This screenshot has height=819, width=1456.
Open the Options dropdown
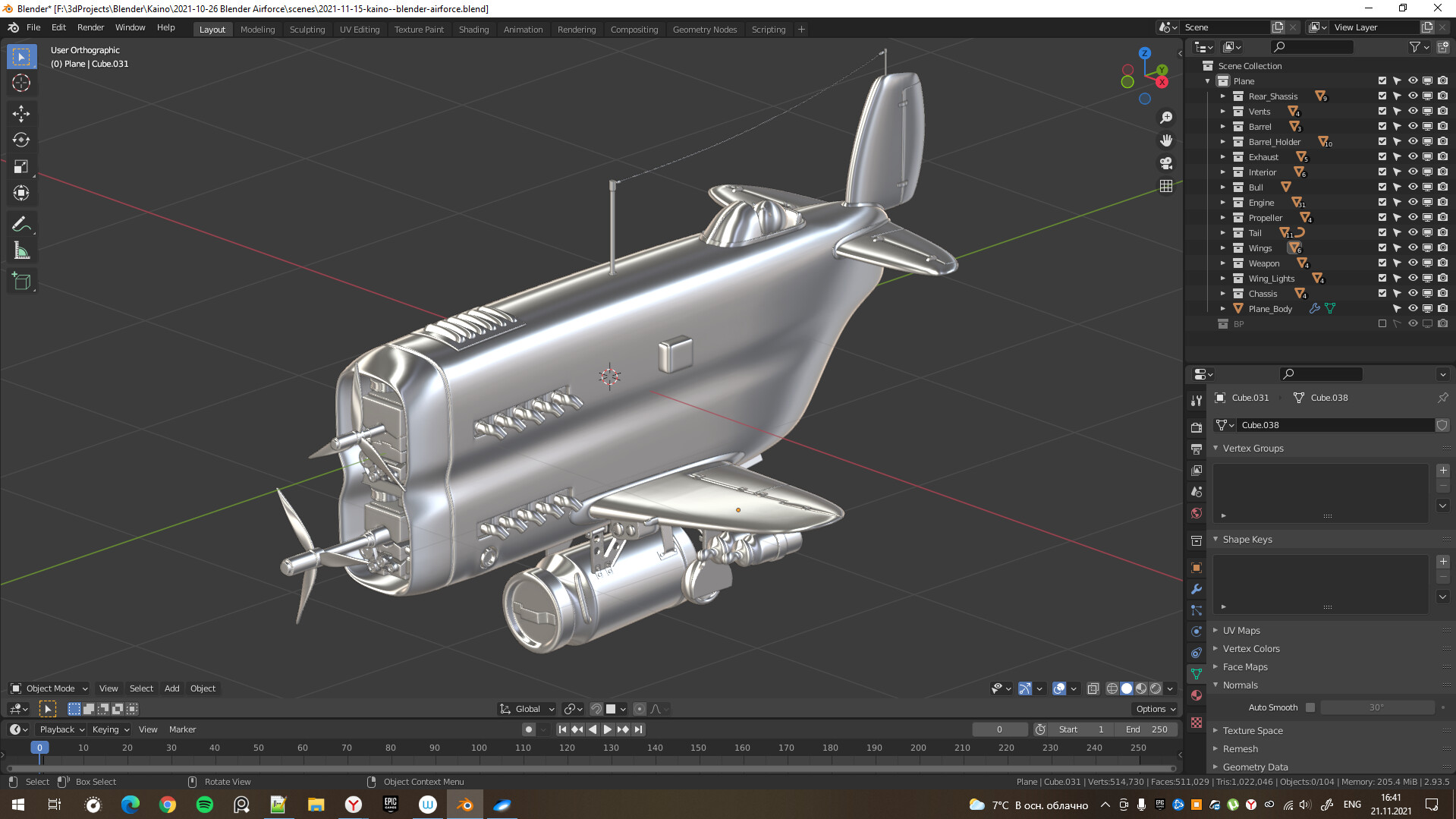(1156, 709)
